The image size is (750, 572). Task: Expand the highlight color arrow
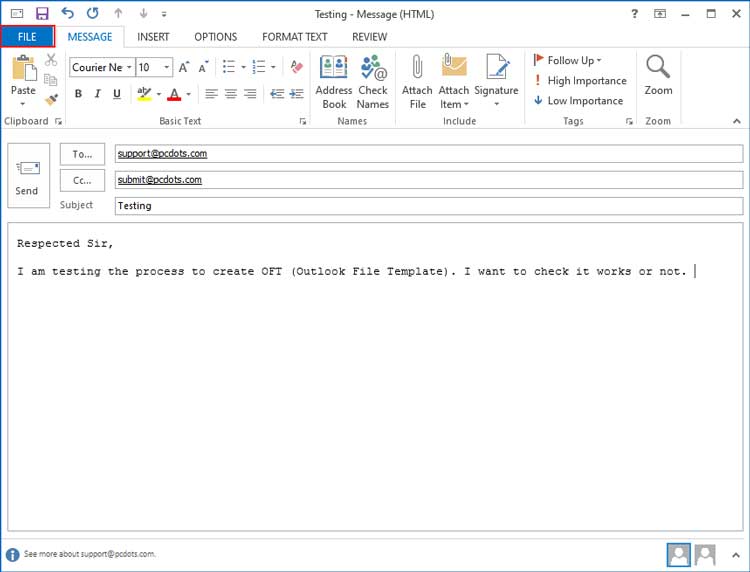tap(159, 94)
